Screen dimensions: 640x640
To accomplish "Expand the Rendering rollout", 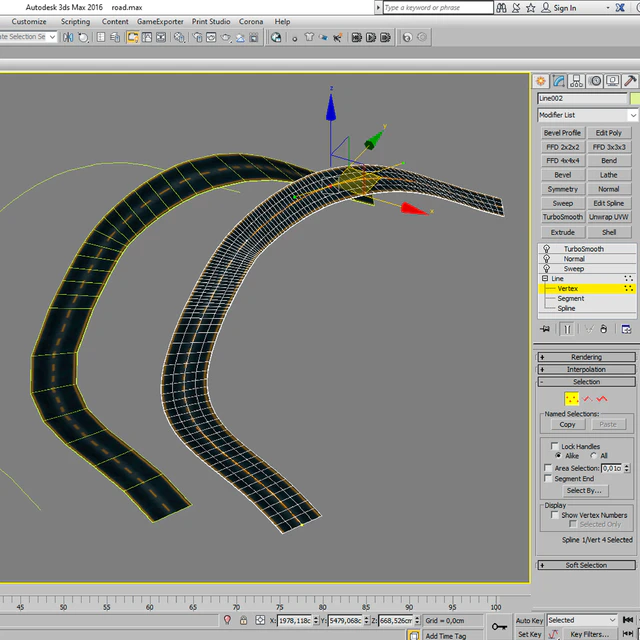I will pyautogui.click(x=586, y=357).
